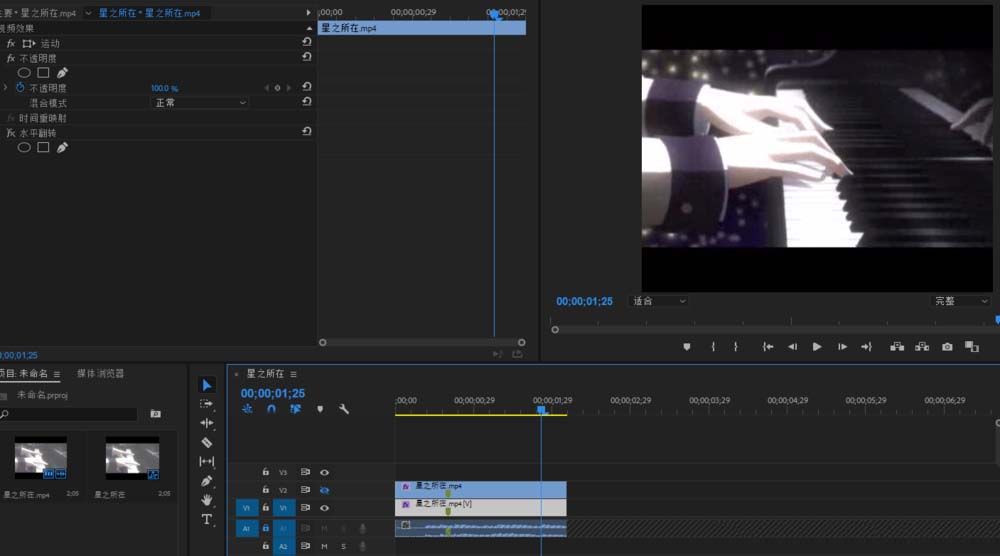Click the 100.0 % opacity value

click(x=165, y=89)
